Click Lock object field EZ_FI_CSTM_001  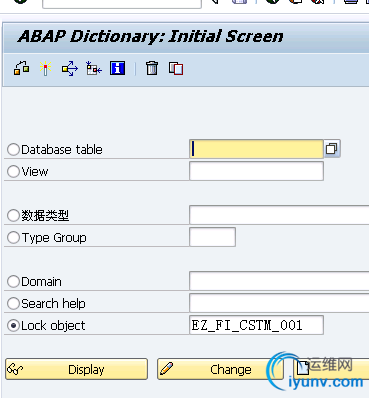(256, 325)
